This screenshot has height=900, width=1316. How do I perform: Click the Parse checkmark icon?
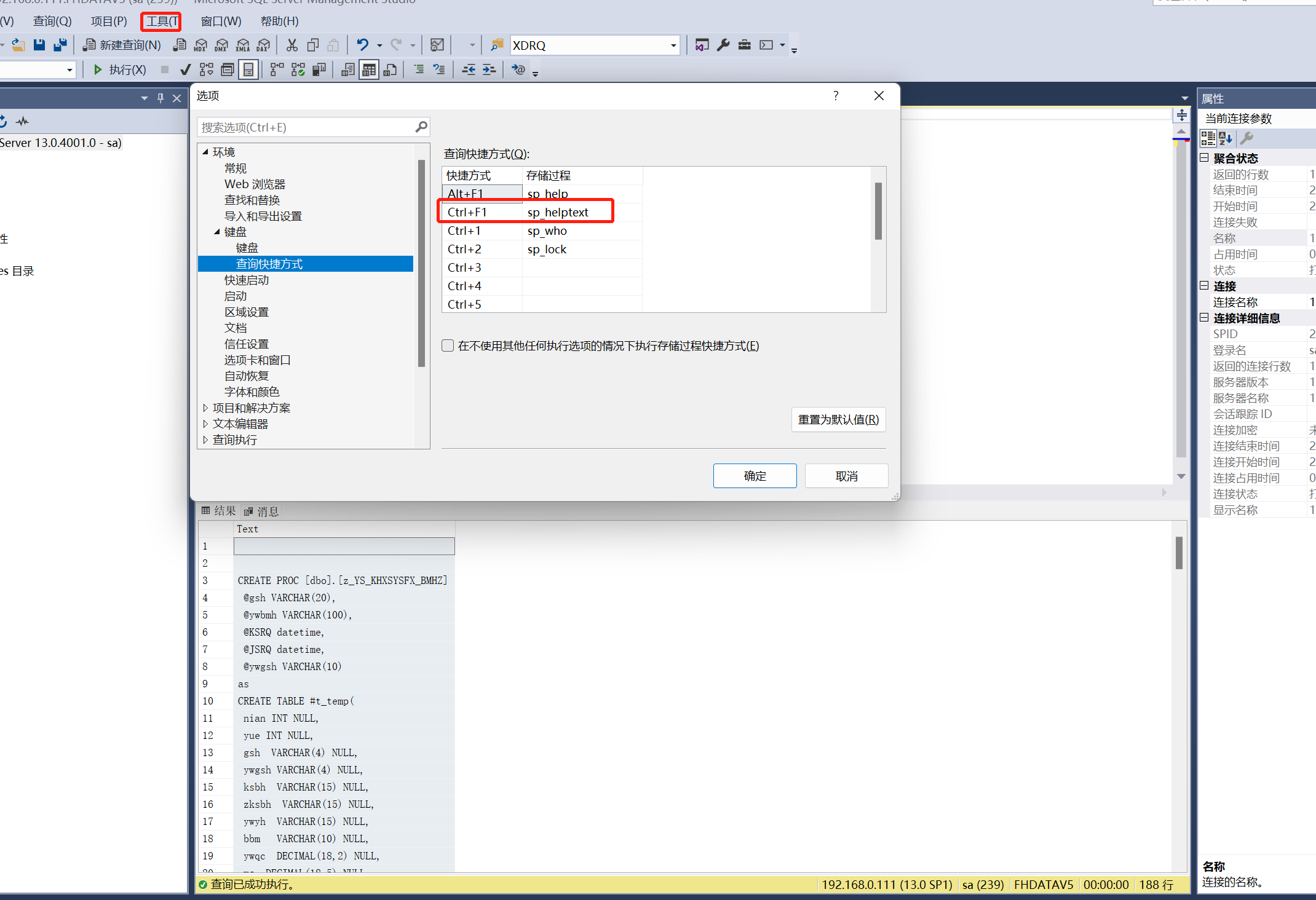[x=185, y=70]
